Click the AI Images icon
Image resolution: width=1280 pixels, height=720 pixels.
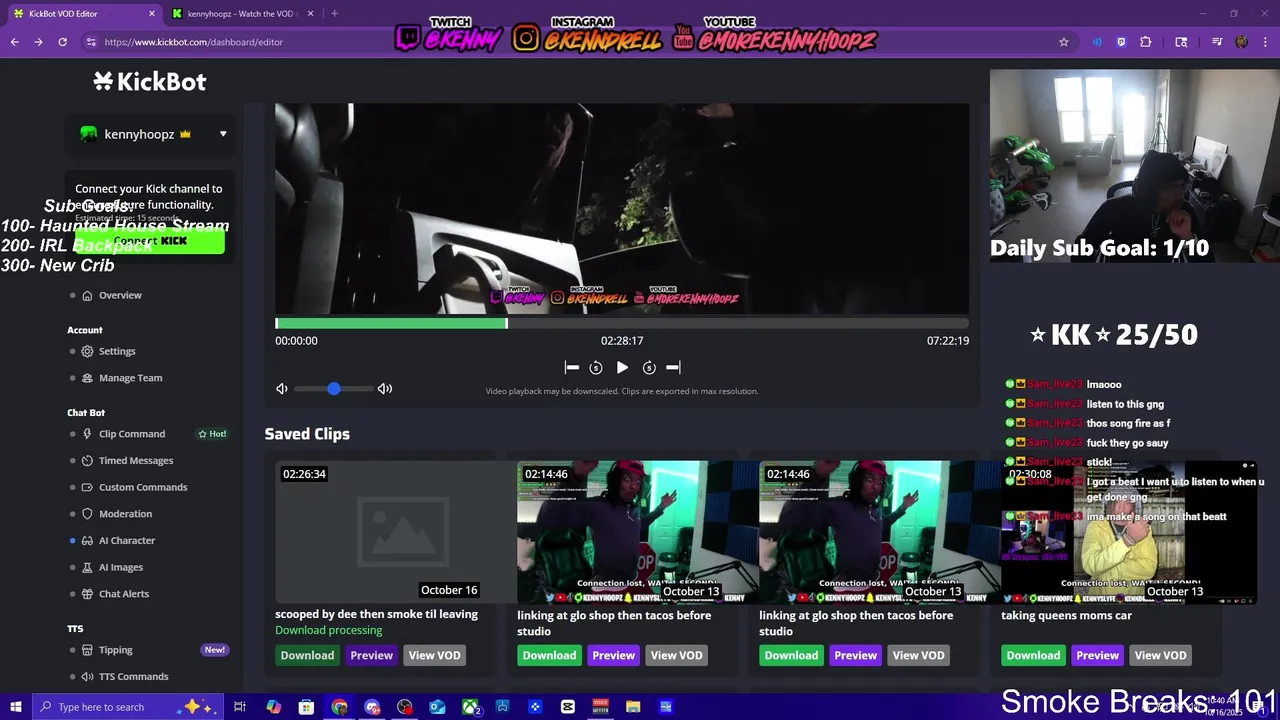(87, 568)
